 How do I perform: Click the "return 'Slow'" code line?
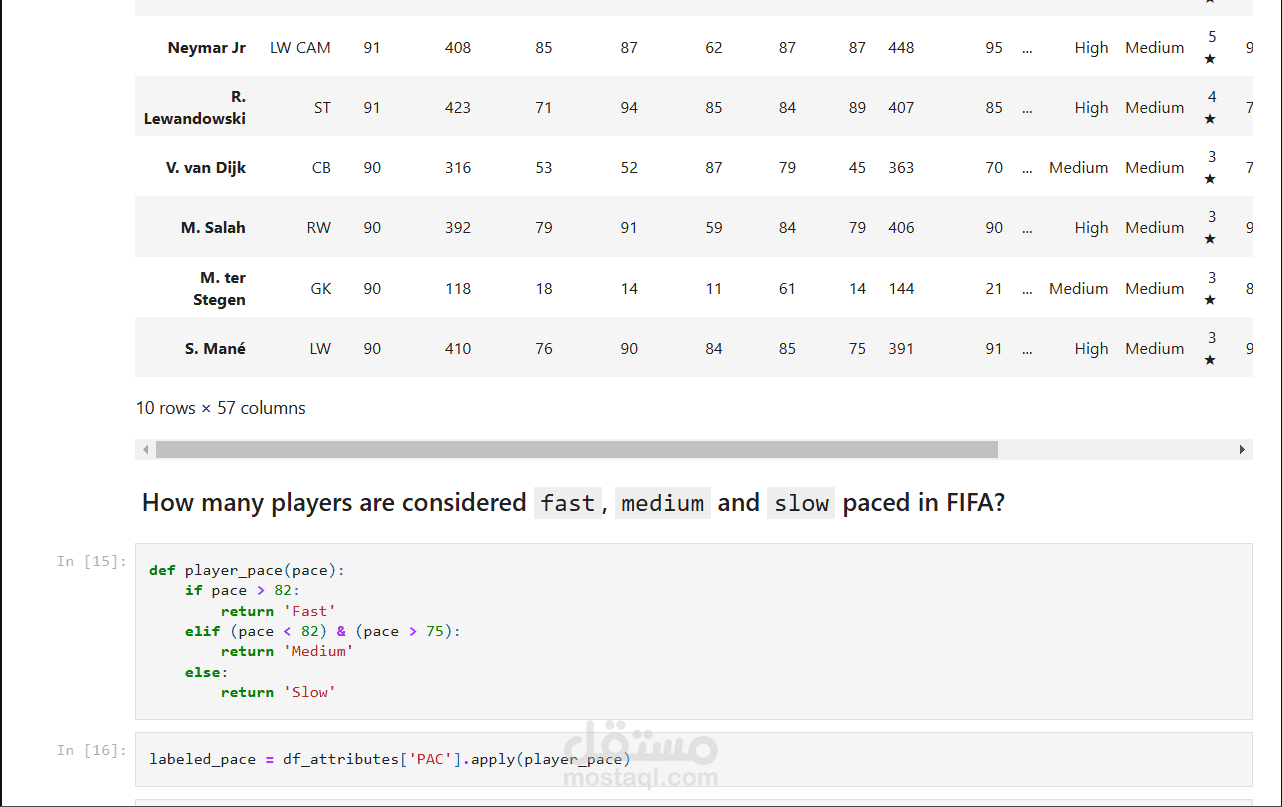[278, 692]
